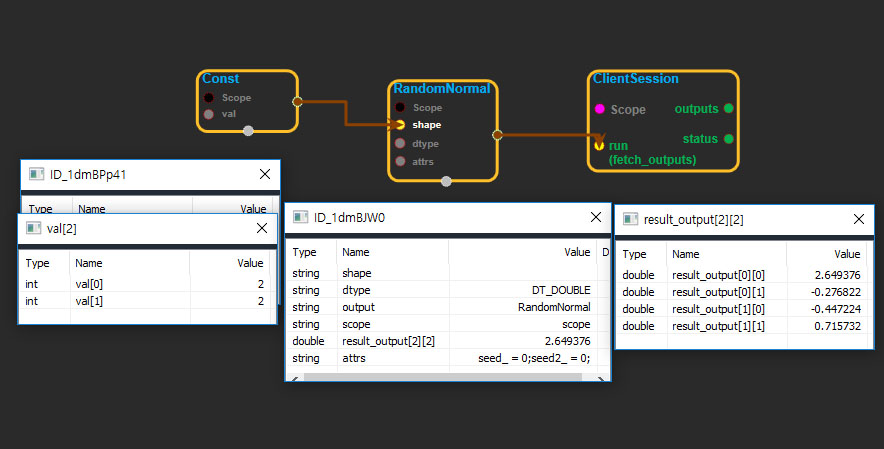Click the RandomNormal dtype port
Image resolution: width=884 pixels, height=449 pixels.
point(400,143)
